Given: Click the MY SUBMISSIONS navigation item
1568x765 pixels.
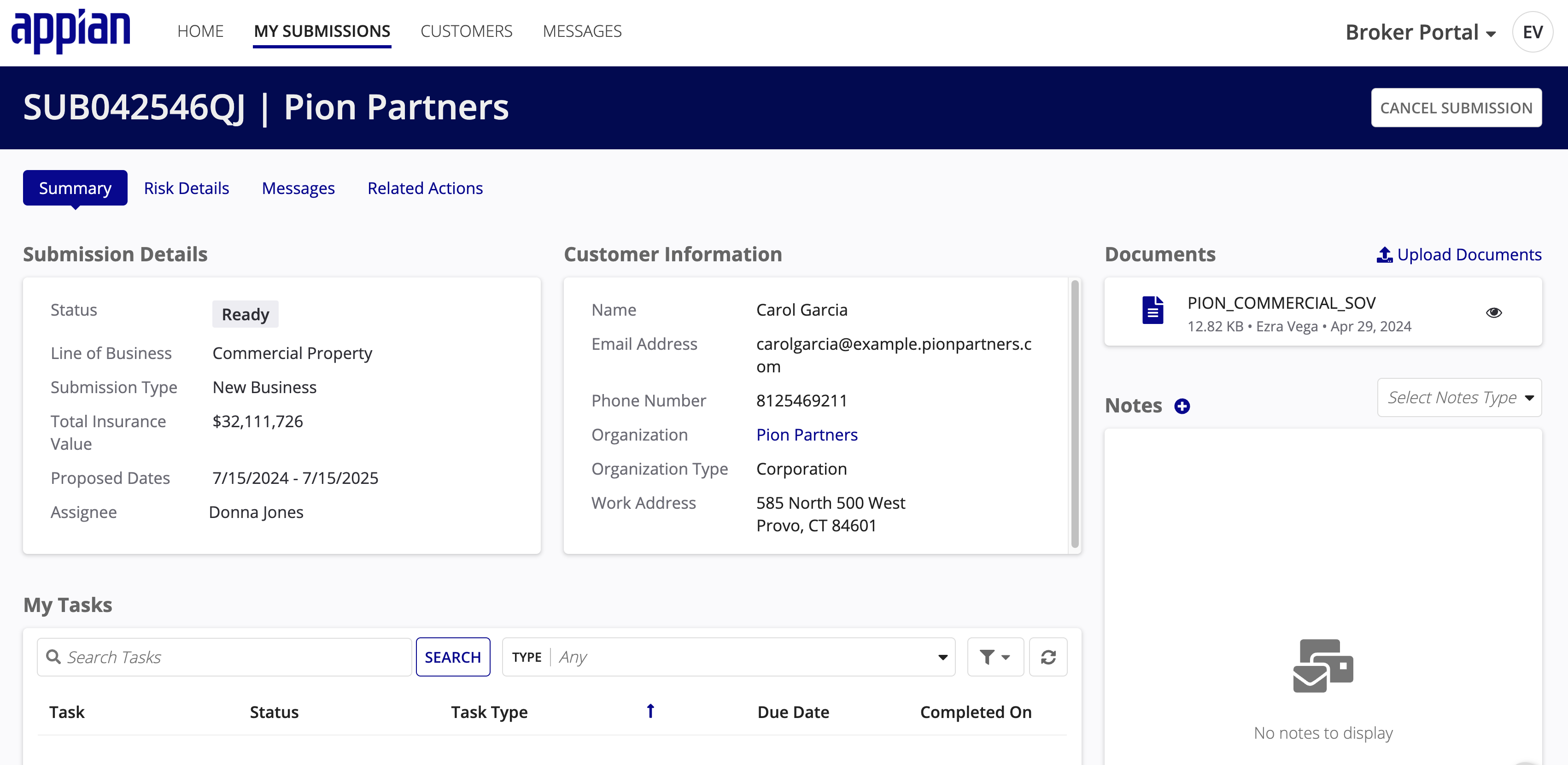Looking at the screenshot, I should pyautogui.click(x=322, y=31).
